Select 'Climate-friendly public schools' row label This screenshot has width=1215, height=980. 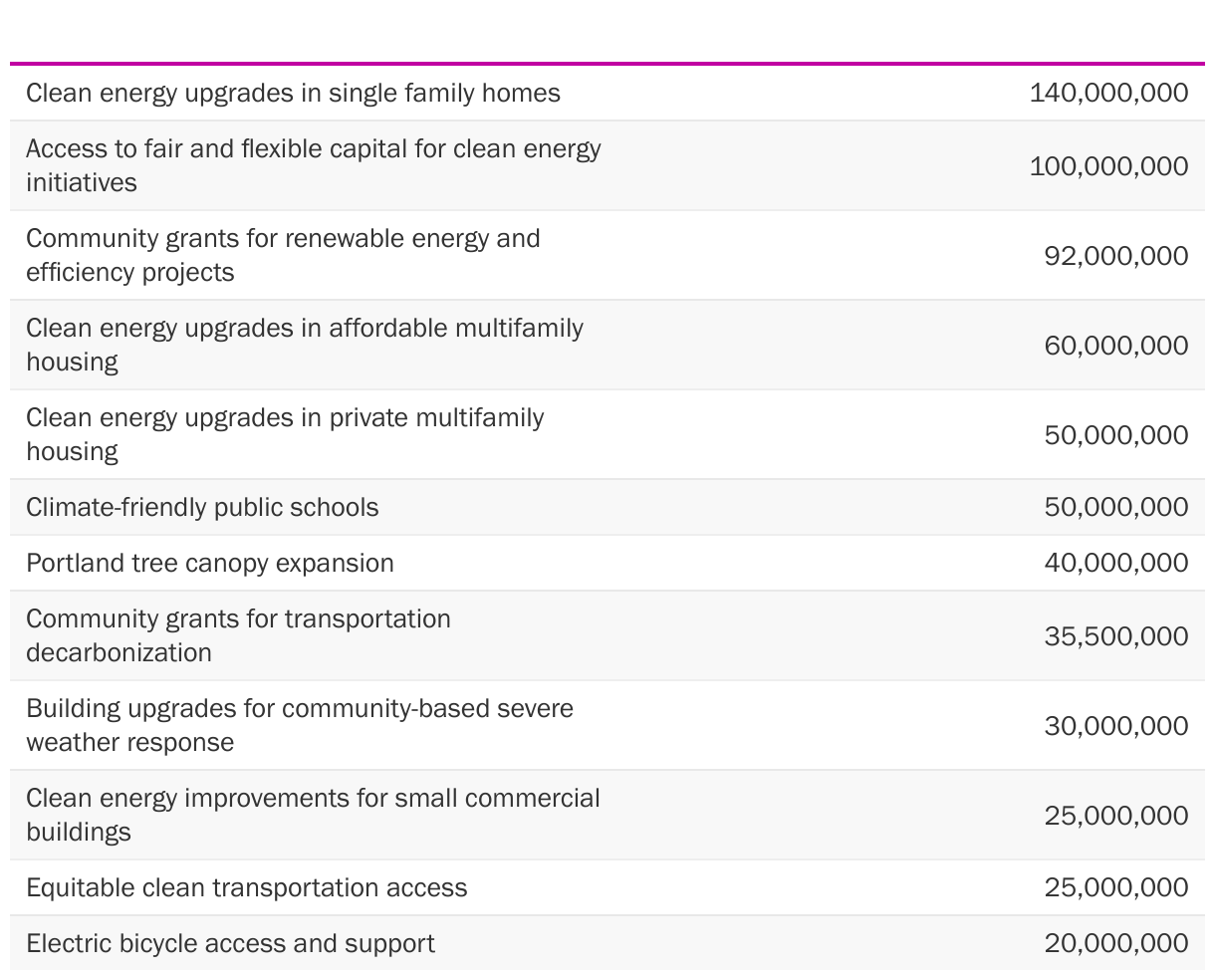click(202, 507)
